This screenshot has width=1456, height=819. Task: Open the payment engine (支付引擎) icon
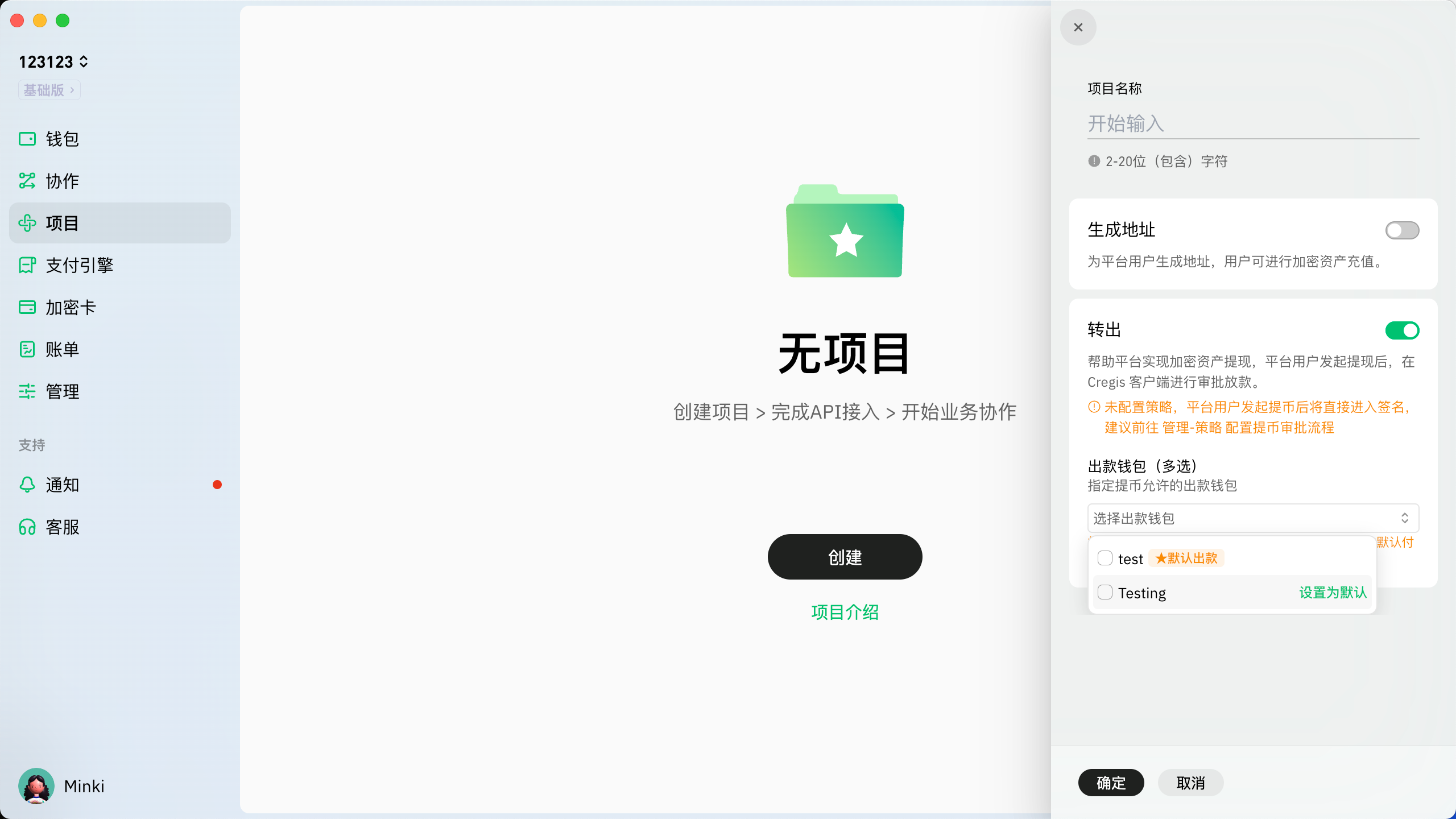click(27, 265)
